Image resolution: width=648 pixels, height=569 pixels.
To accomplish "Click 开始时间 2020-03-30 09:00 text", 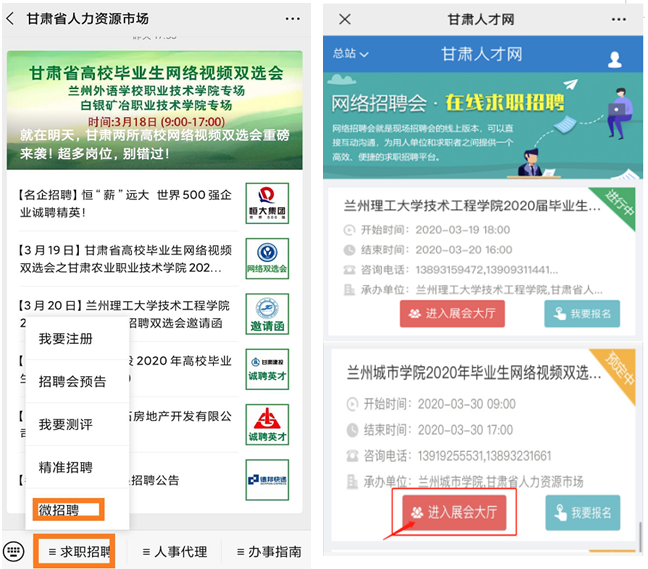I will [x=439, y=404].
